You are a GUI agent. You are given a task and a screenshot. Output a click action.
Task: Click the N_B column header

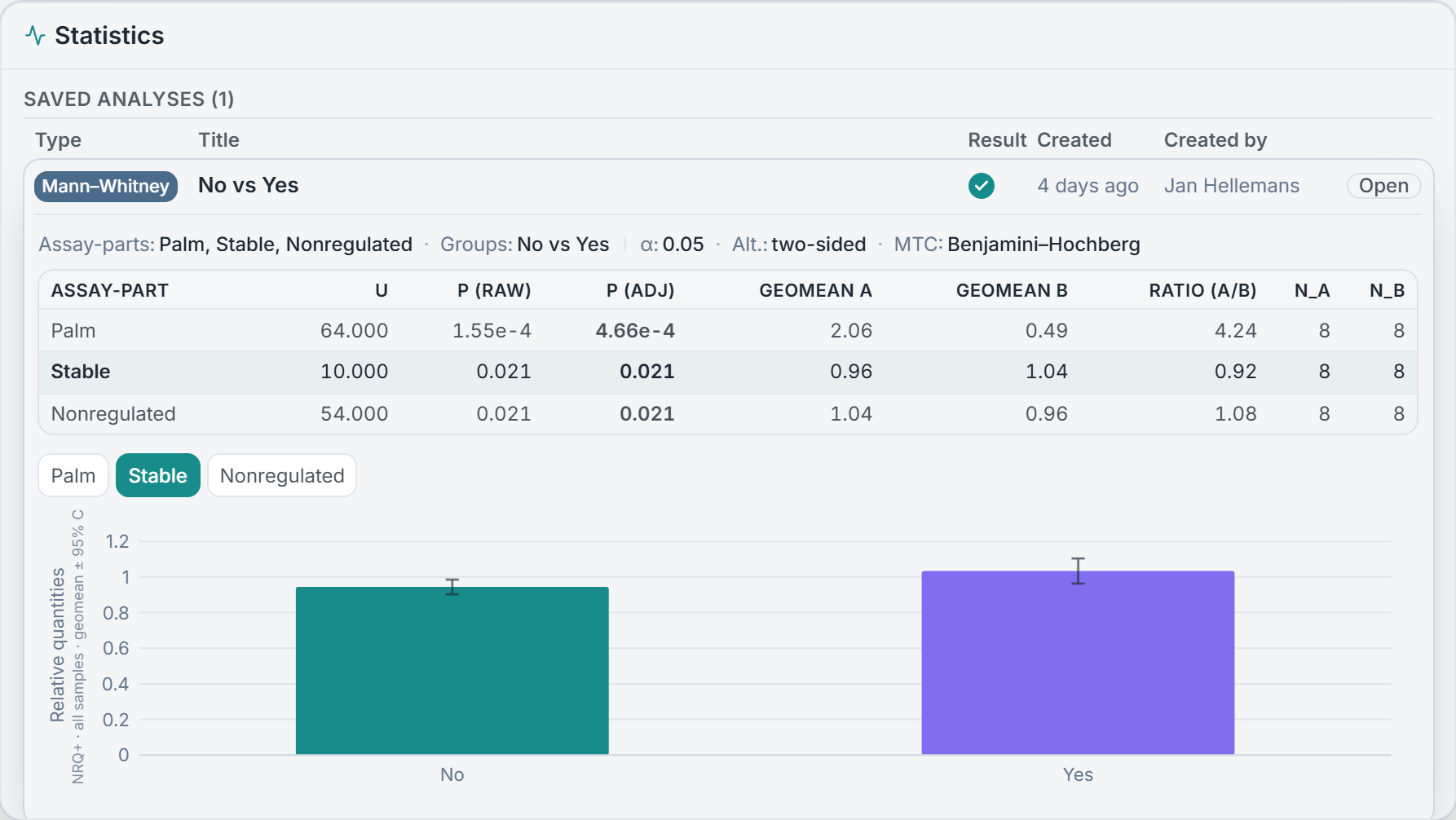coord(1388,291)
